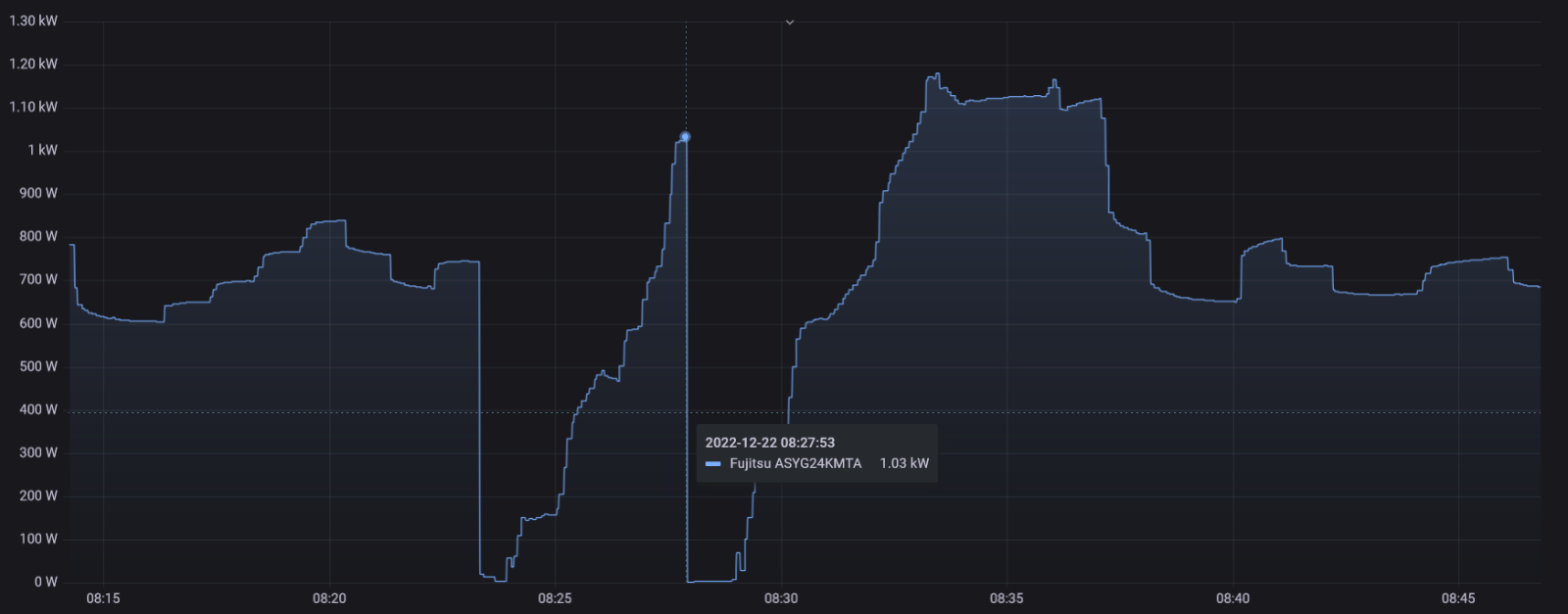Click the 08:15 time axis label
Screen dimensions: 1568x614
[103, 598]
